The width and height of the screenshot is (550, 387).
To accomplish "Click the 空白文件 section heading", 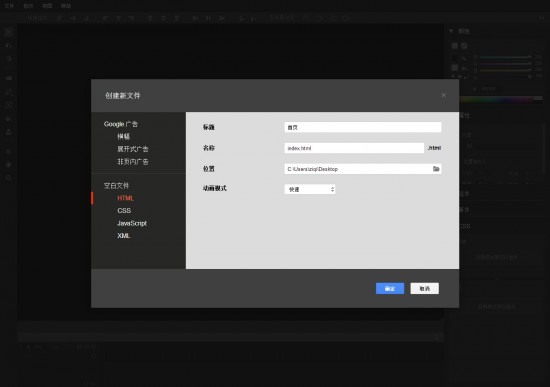I will tap(116, 186).
